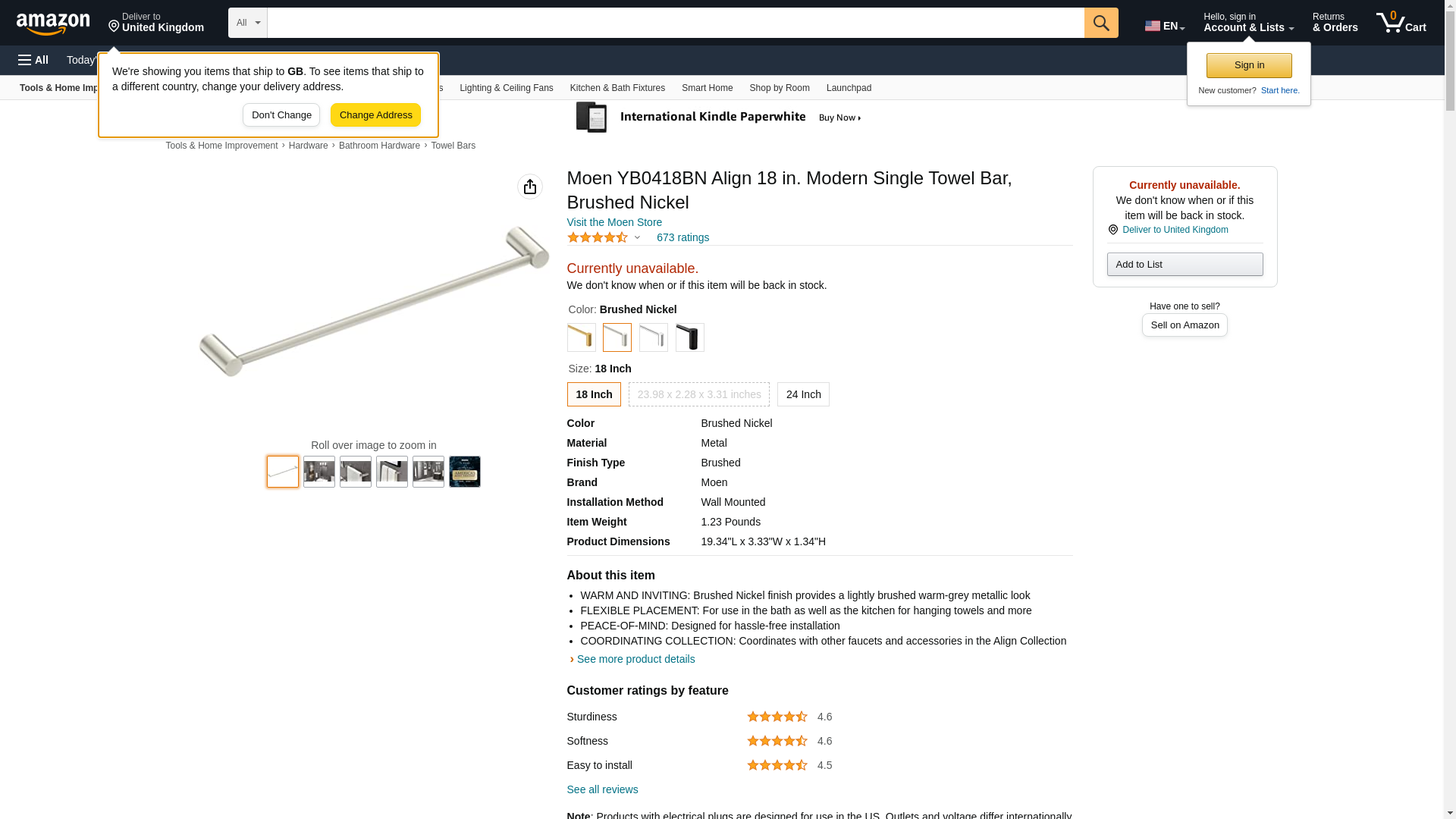The width and height of the screenshot is (1456, 819).
Task: Visit the Moen Store link
Action: pyautogui.click(x=614, y=222)
